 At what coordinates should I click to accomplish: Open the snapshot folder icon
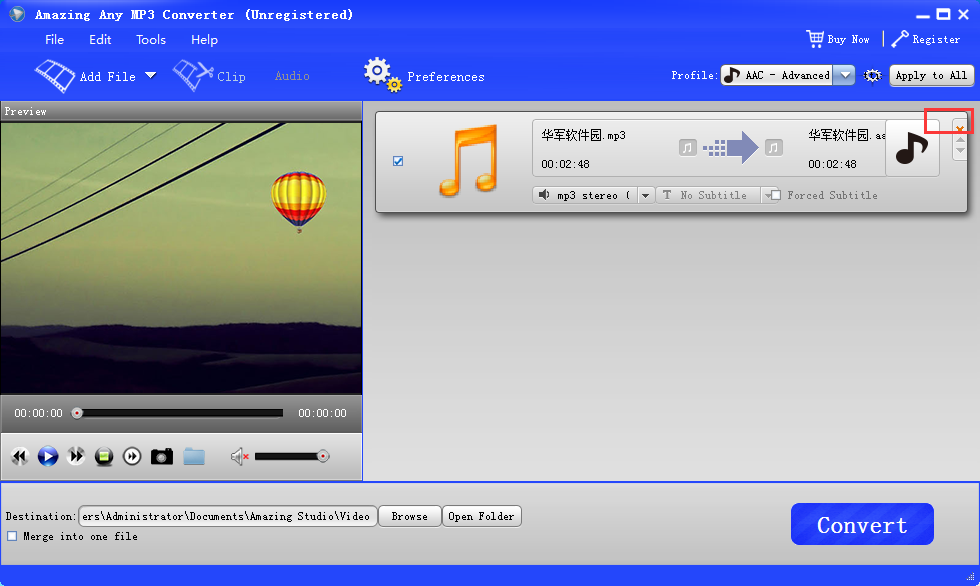[192, 456]
